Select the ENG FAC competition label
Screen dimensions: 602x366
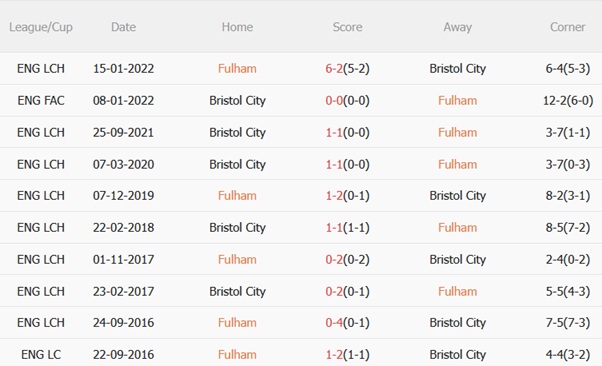point(41,101)
